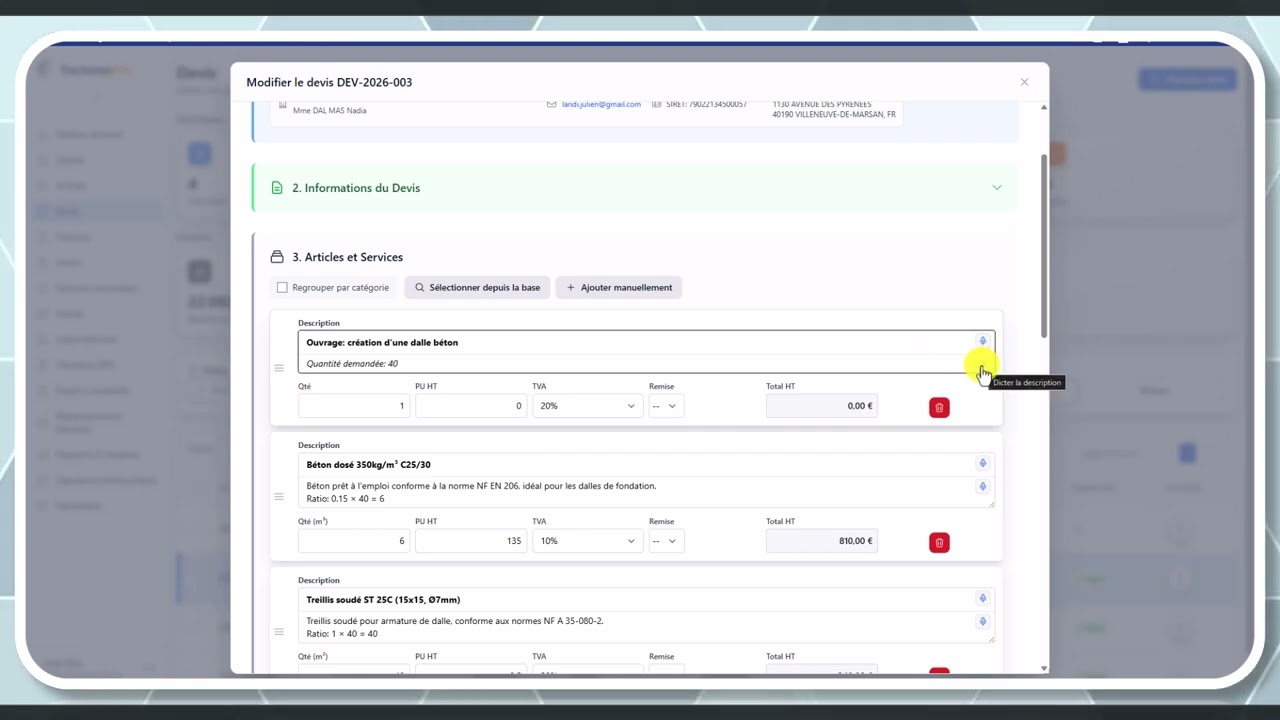
Task: Grab the drag handle of the Ouvrage row
Action: click(x=279, y=368)
